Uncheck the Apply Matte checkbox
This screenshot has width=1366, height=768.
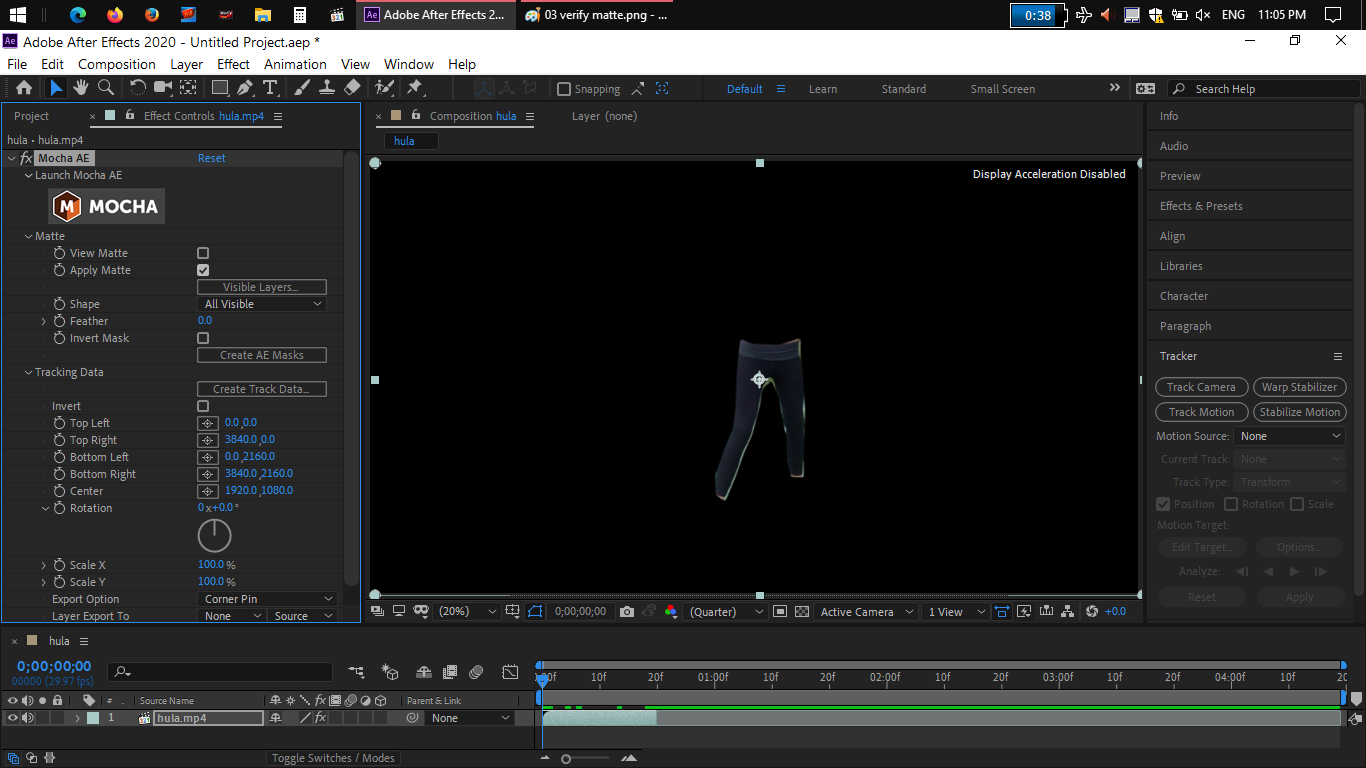203,271
